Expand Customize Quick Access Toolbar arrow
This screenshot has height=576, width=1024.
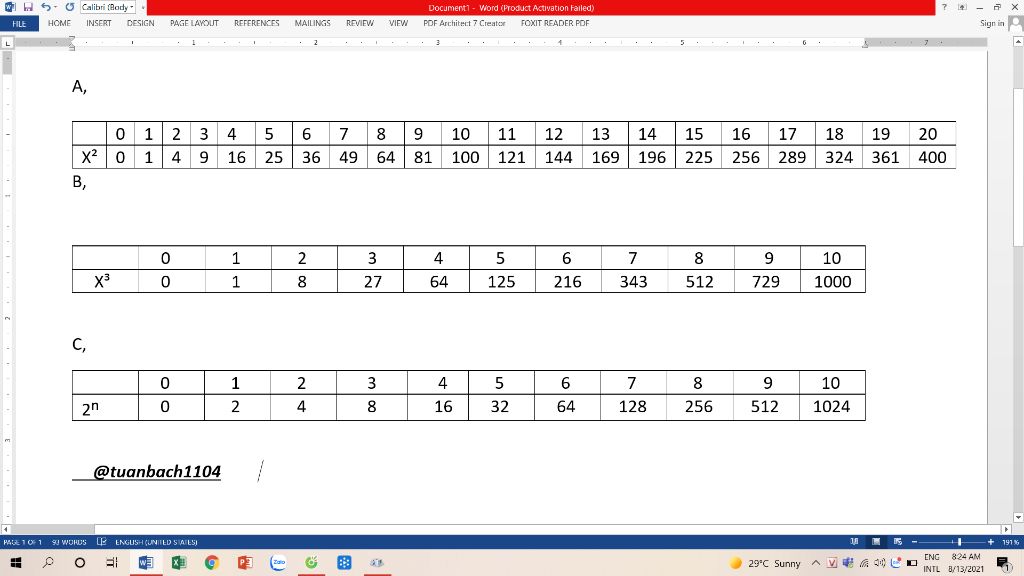pos(142,8)
